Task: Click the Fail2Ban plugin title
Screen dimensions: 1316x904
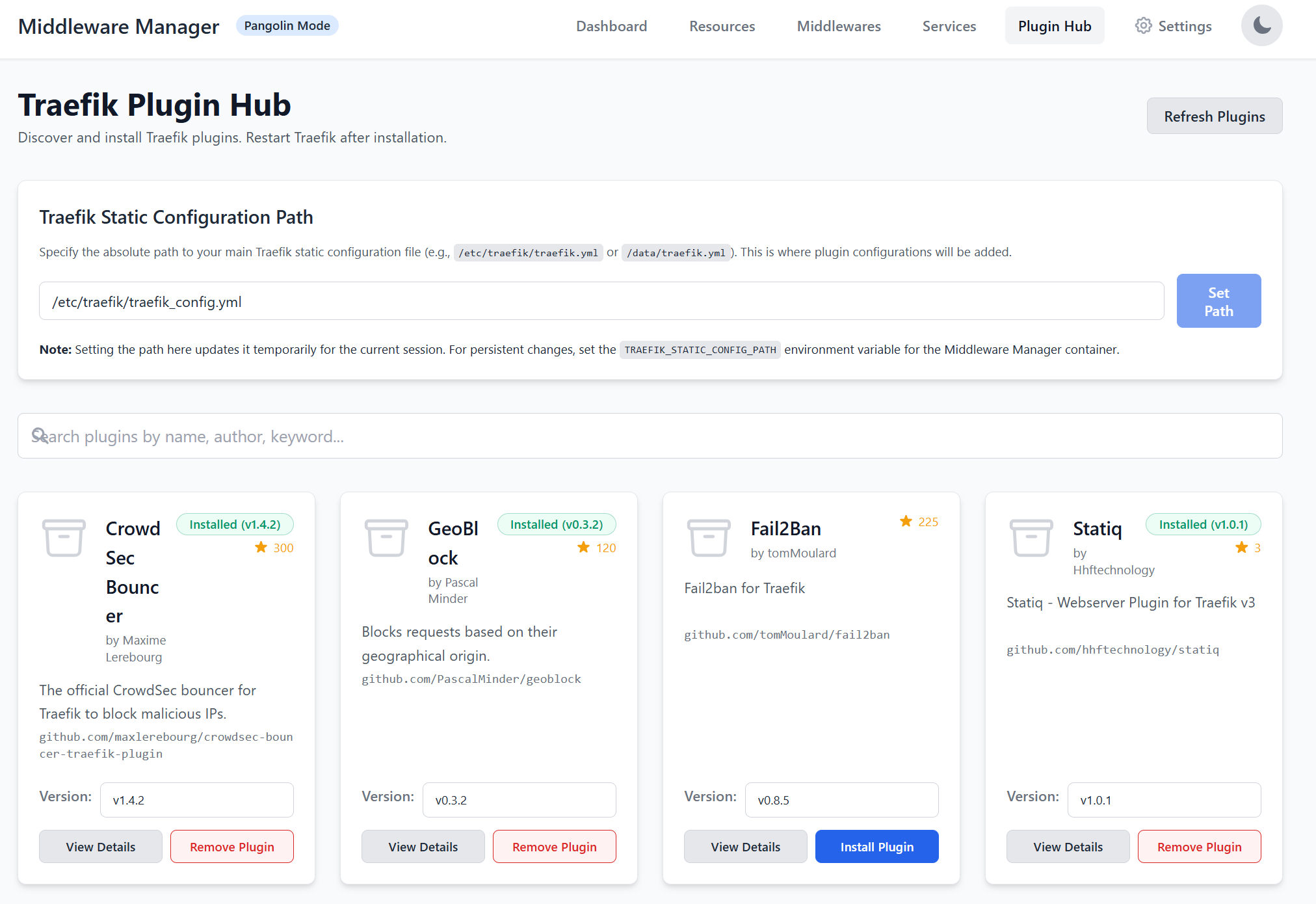Action: (785, 529)
